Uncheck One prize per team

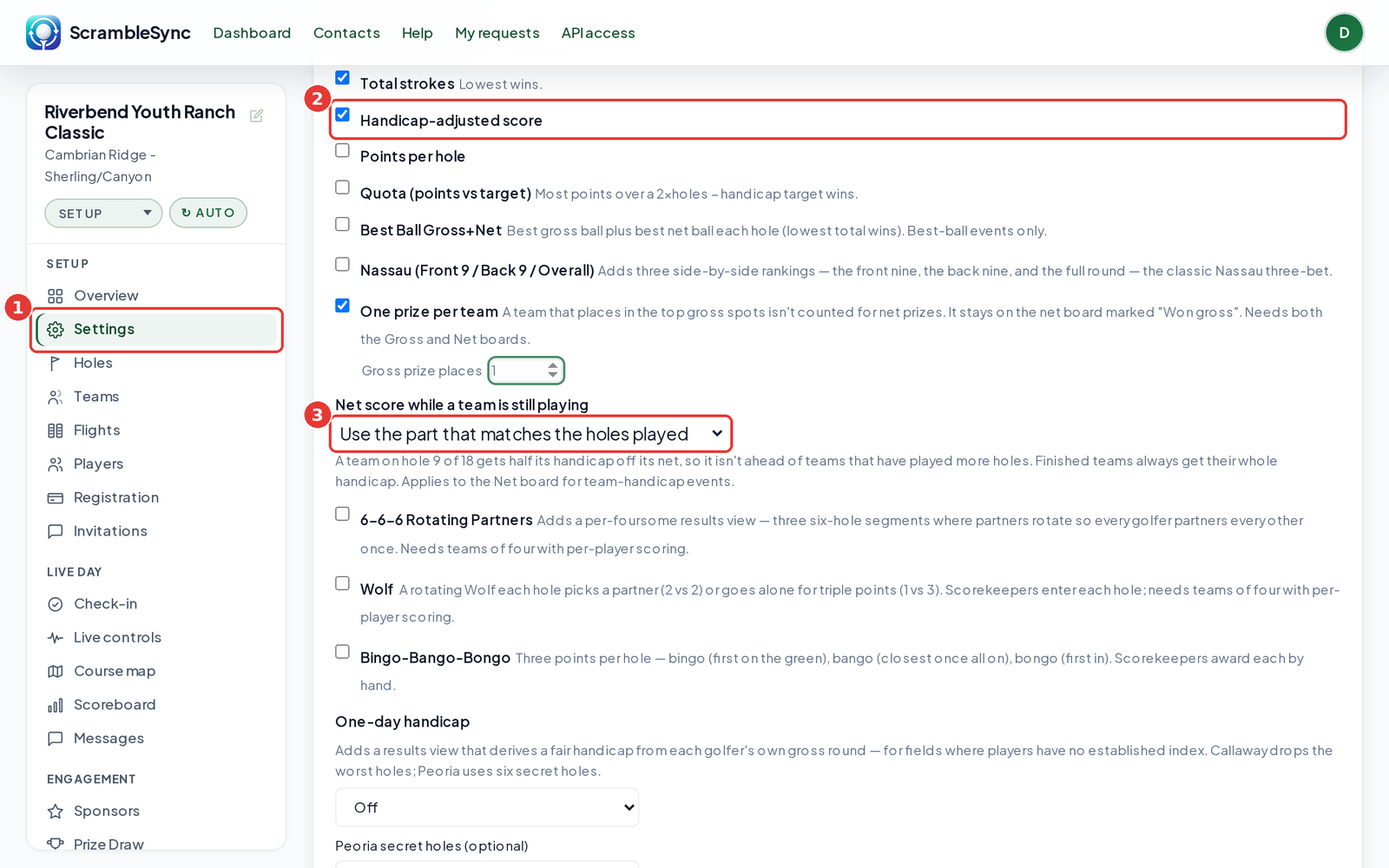[343, 306]
